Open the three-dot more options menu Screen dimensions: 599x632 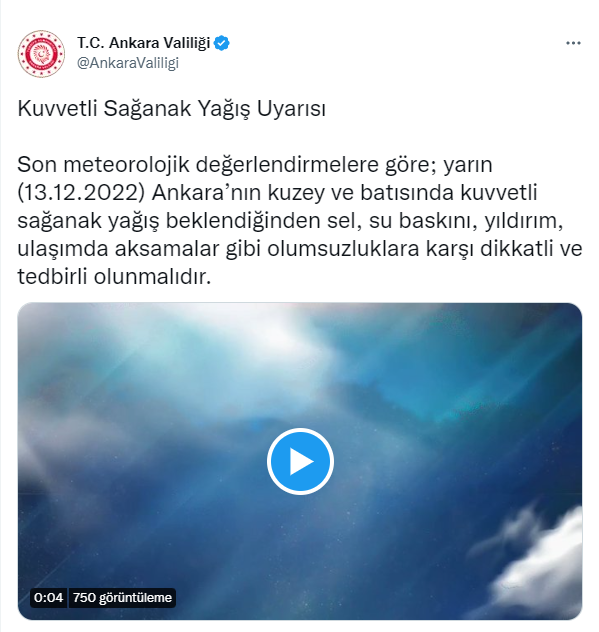pyautogui.click(x=573, y=43)
